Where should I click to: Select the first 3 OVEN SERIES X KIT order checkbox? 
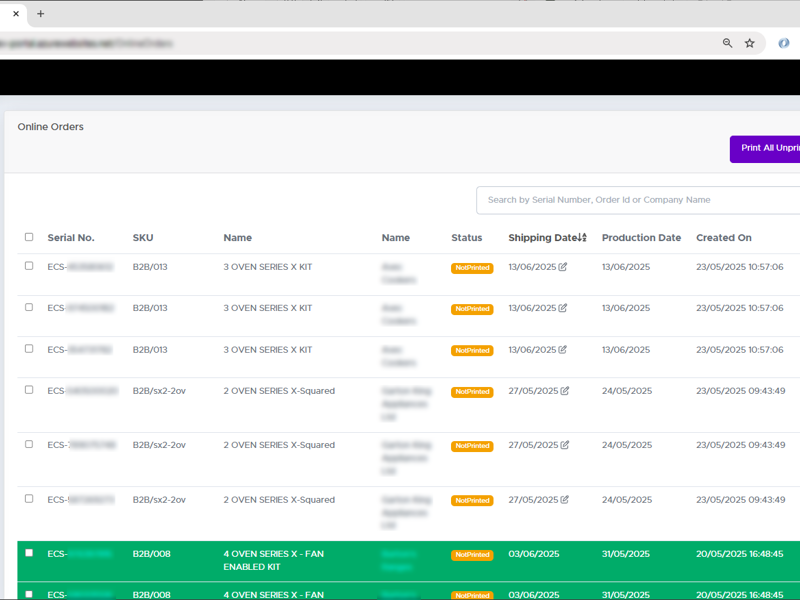[29, 266]
